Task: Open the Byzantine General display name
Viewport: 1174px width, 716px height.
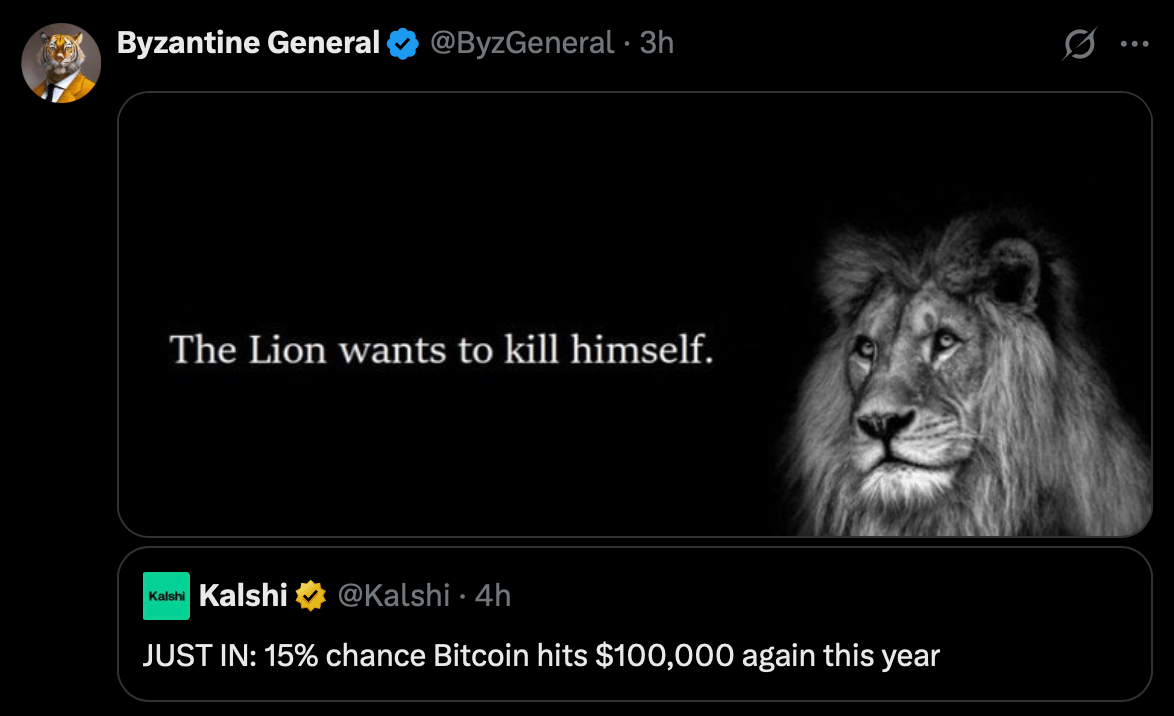Action: pos(248,43)
